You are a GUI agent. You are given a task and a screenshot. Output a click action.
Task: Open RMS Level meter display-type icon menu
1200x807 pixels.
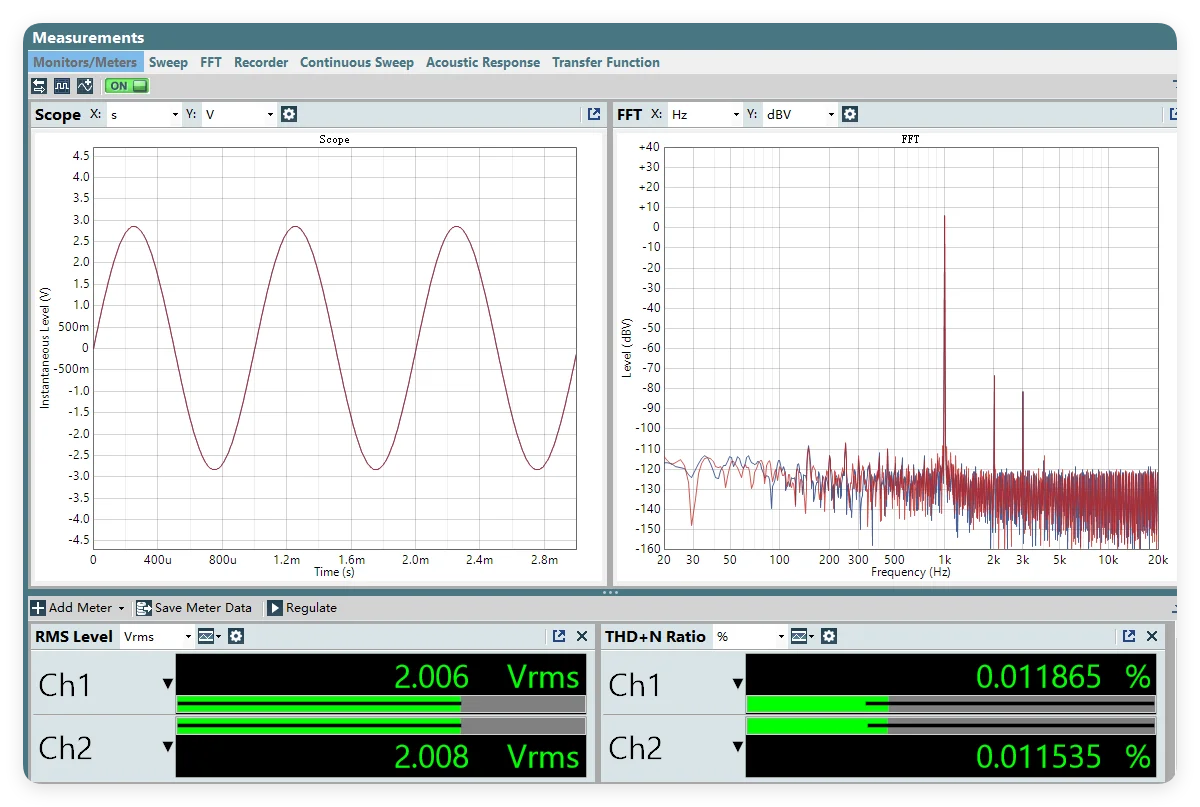tap(209, 636)
